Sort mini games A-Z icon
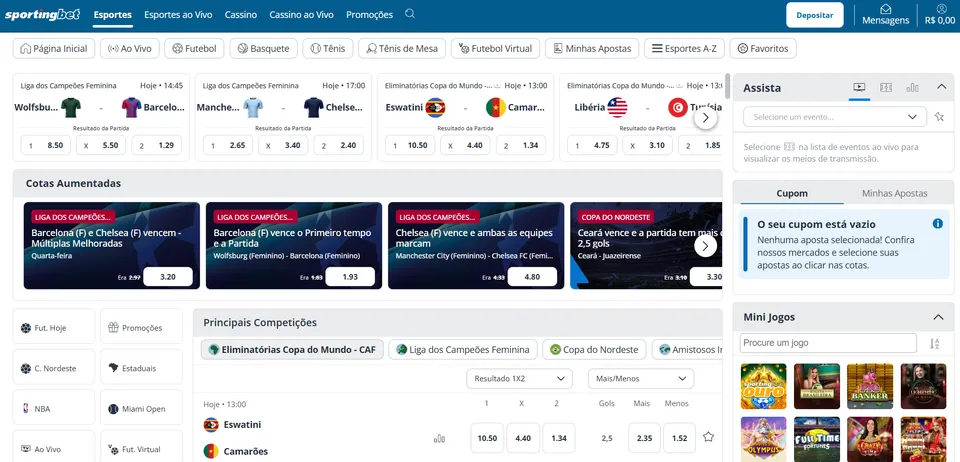The image size is (960, 462). 934,344
